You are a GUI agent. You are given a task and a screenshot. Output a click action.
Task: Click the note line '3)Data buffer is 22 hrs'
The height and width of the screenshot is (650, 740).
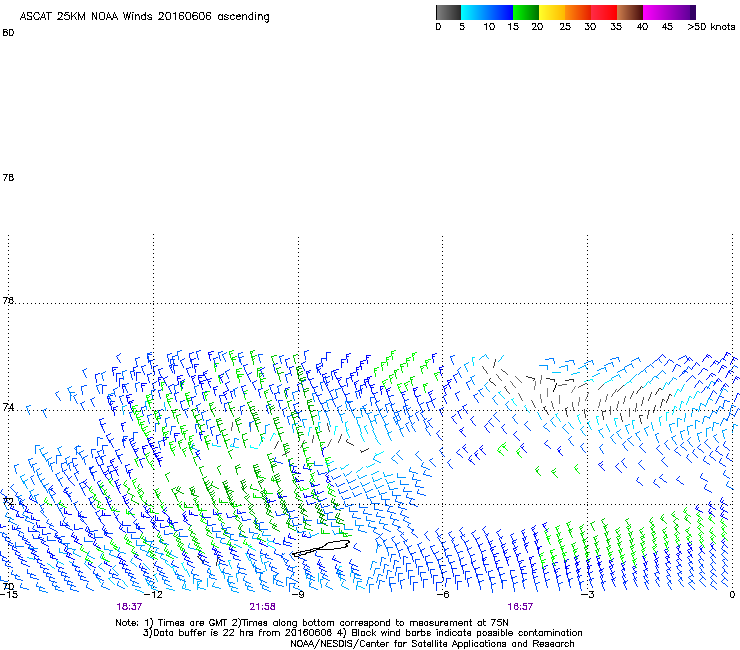[x=362, y=633]
